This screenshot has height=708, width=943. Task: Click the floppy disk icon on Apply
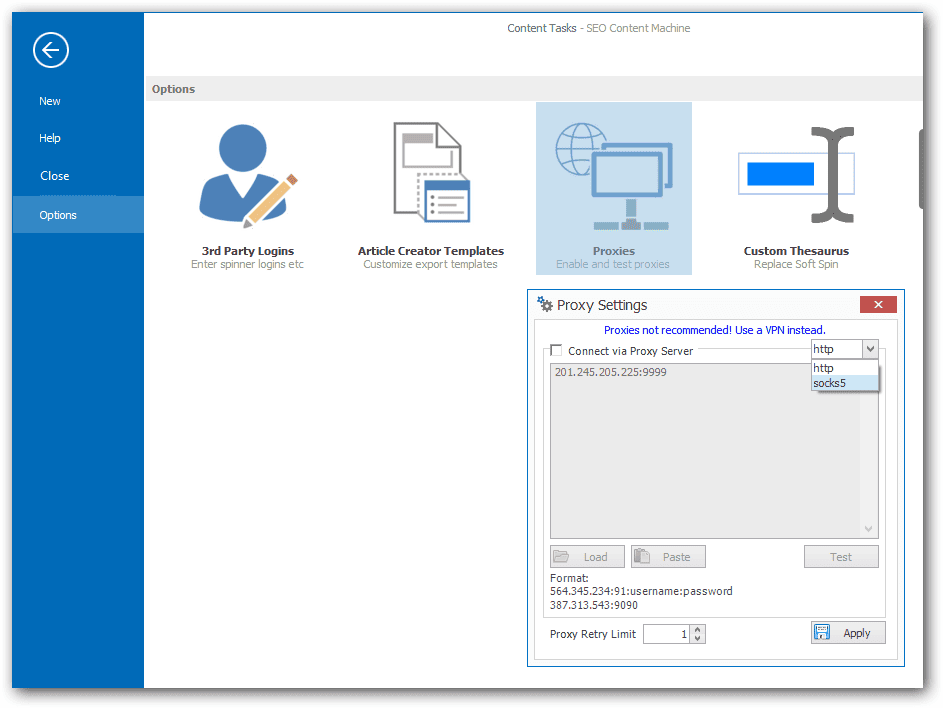pyautogui.click(x=822, y=632)
